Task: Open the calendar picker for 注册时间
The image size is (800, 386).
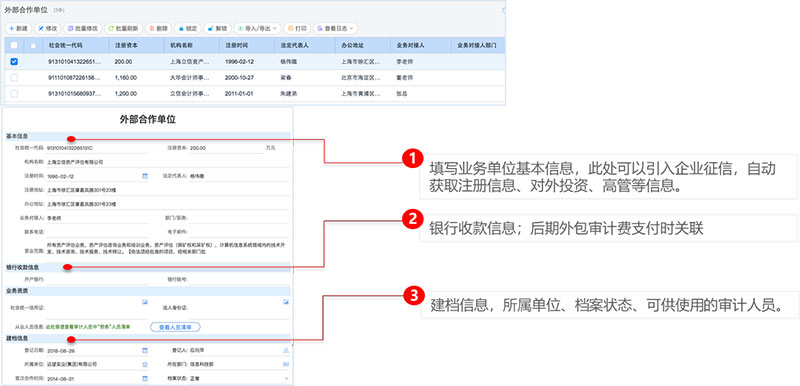Action: click(x=144, y=176)
